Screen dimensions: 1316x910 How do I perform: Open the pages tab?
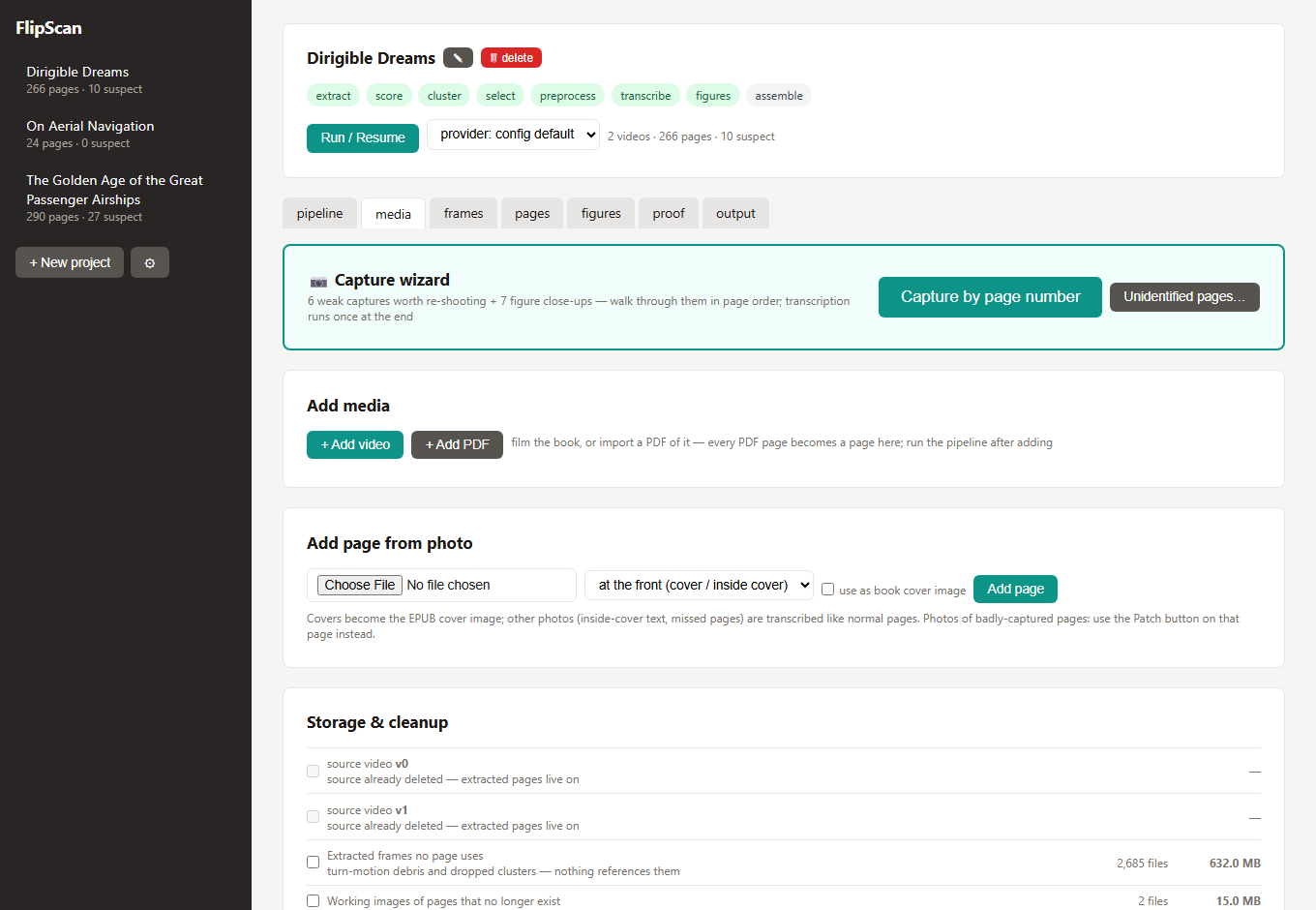(532, 213)
